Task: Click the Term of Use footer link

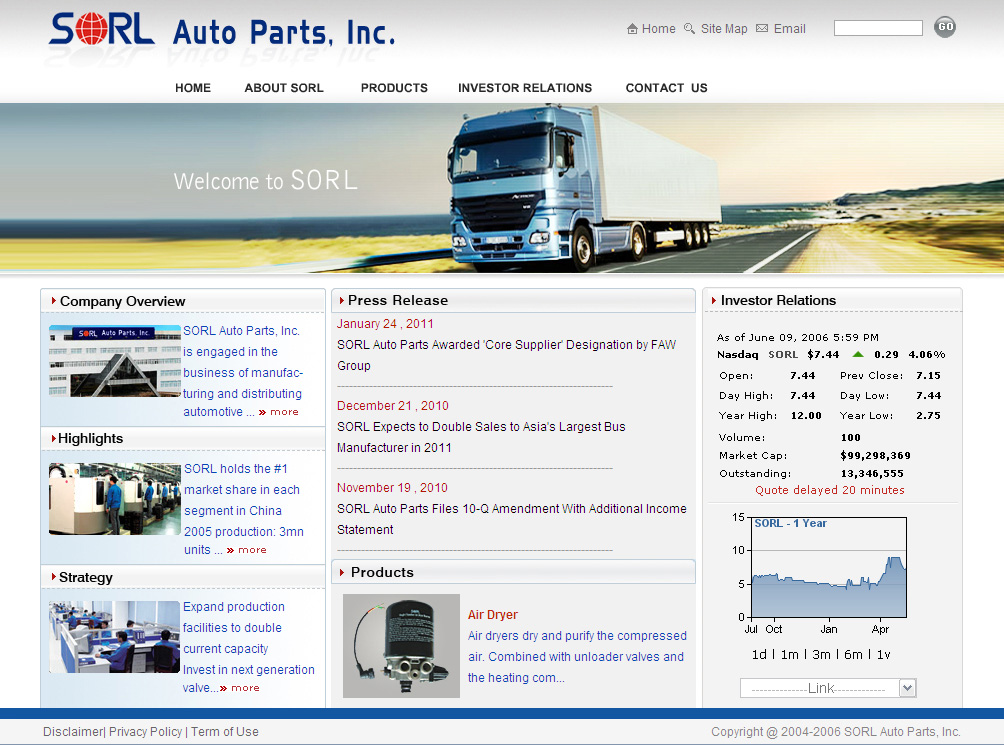Action: [225, 732]
